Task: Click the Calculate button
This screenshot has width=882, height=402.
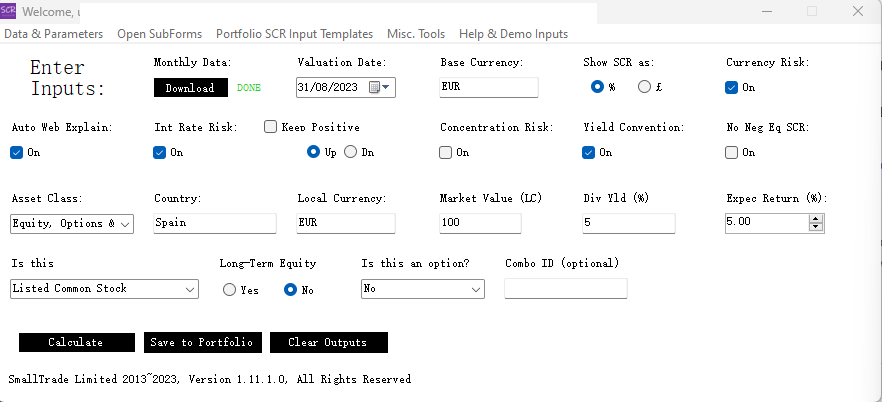Action: pos(76,342)
